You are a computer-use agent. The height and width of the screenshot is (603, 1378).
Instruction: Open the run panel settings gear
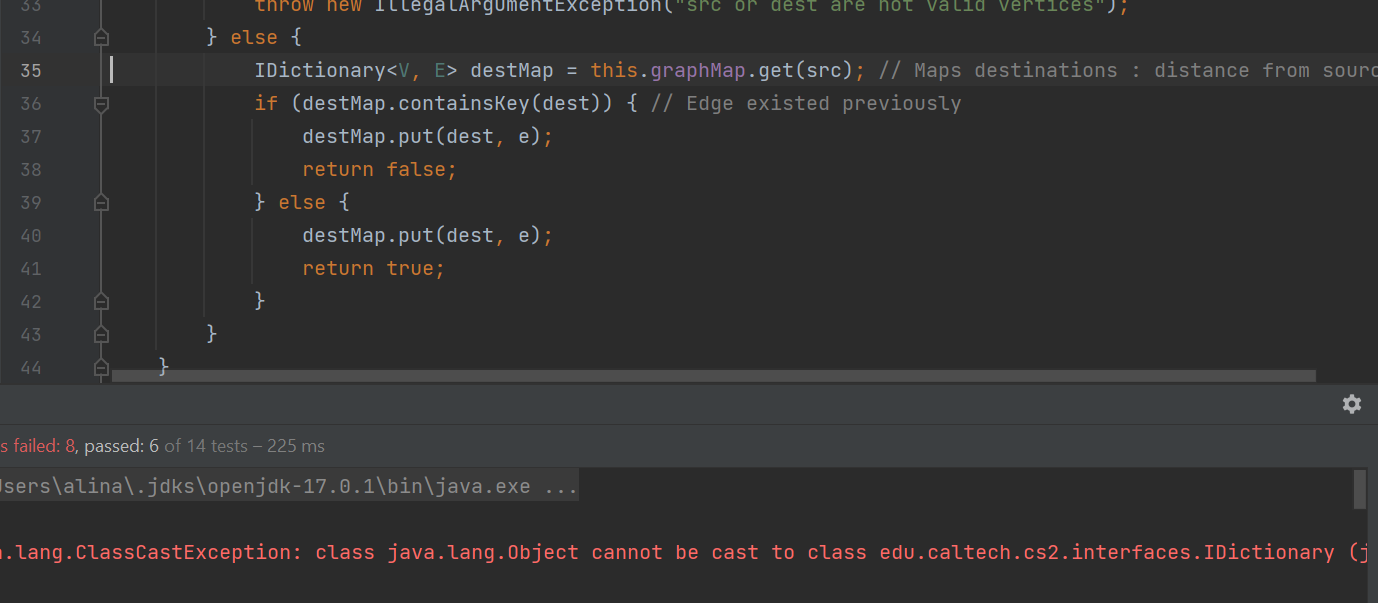[1351, 404]
